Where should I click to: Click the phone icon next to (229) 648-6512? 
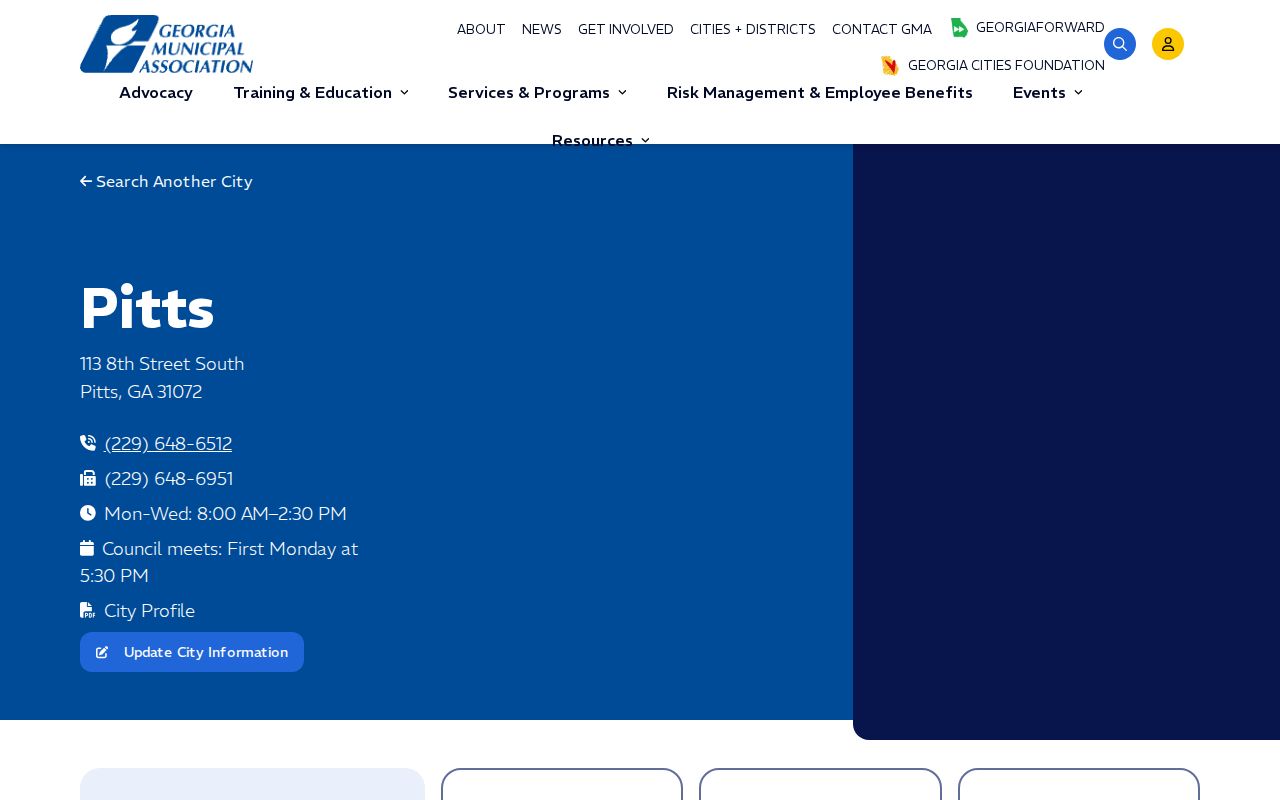[x=88, y=443]
